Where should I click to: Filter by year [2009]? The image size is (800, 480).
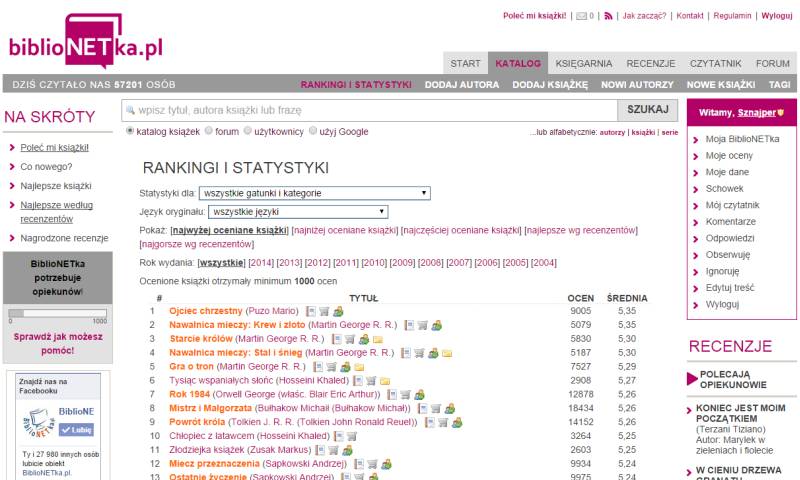(402, 263)
